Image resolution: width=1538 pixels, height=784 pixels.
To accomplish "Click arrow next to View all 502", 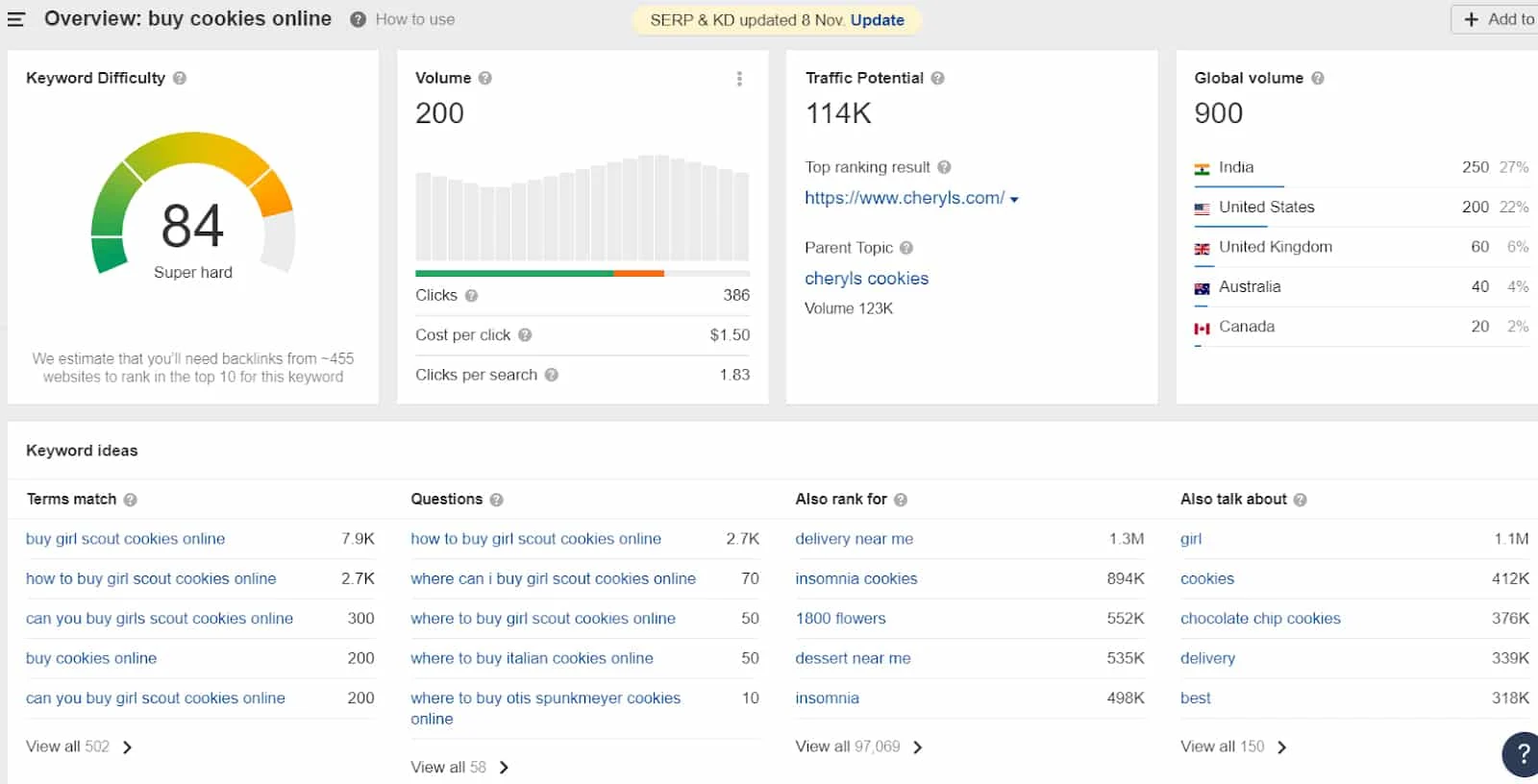I will 128,747.
